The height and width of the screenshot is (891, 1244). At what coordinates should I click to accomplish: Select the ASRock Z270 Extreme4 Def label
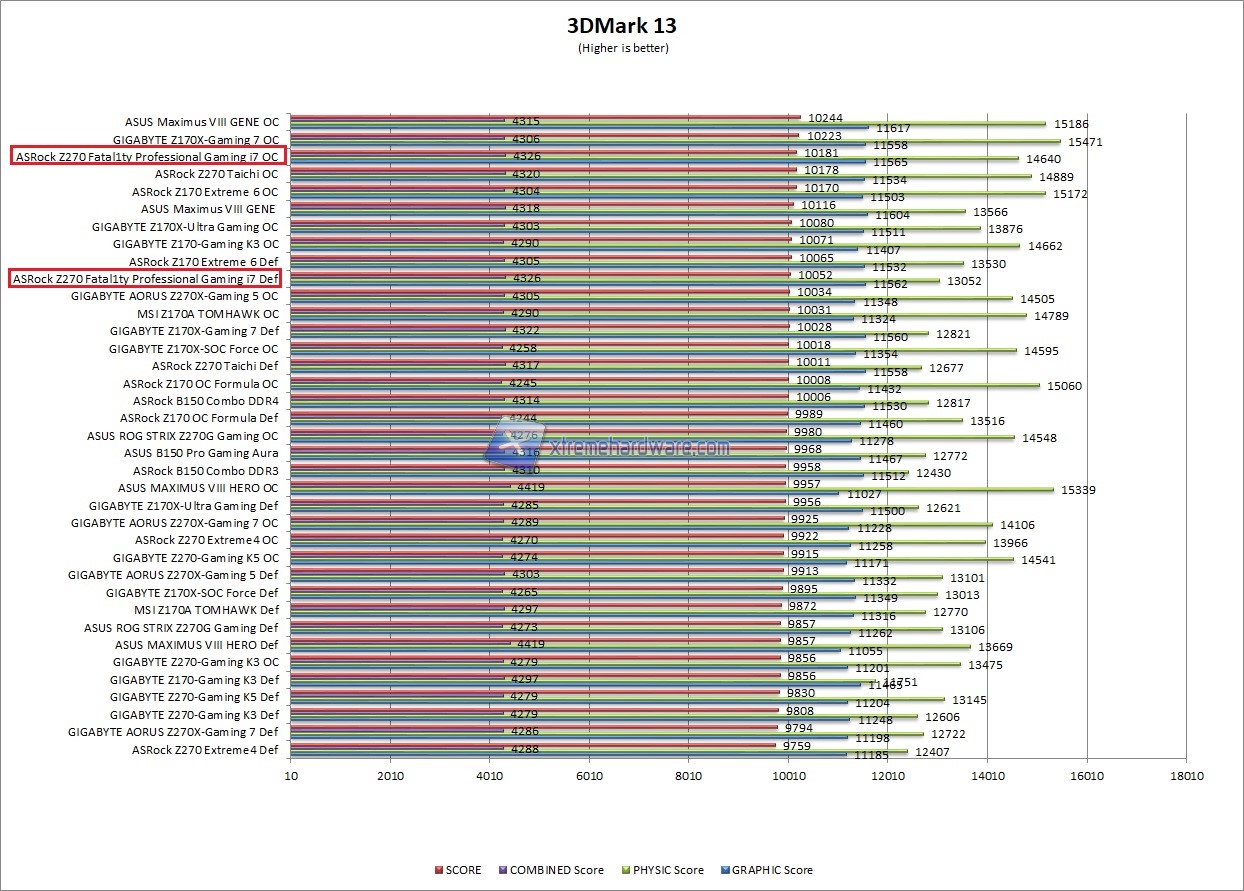pos(205,749)
